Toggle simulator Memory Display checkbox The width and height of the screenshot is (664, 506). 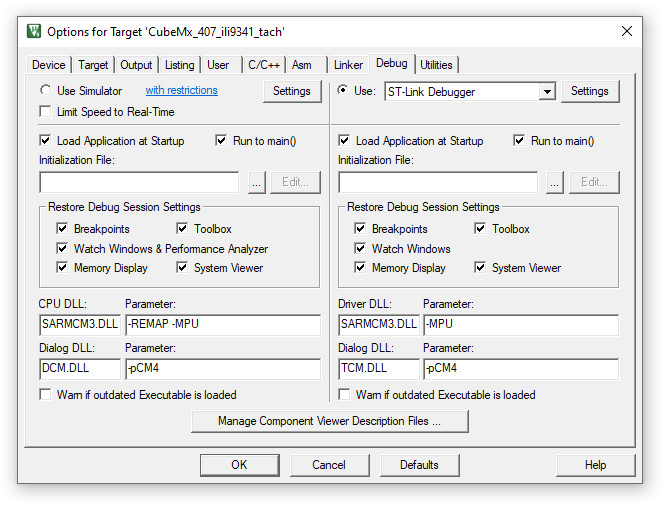(x=62, y=268)
